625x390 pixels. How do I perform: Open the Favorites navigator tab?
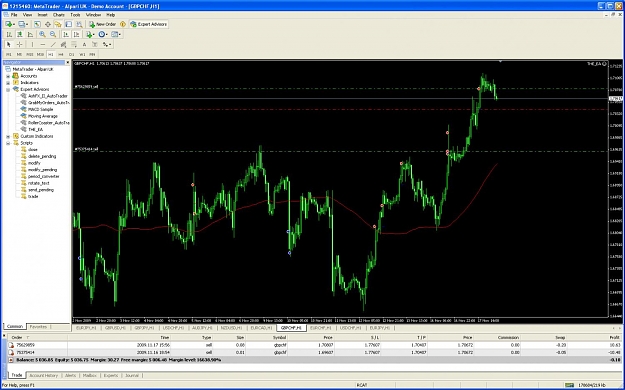coord(38,327)
